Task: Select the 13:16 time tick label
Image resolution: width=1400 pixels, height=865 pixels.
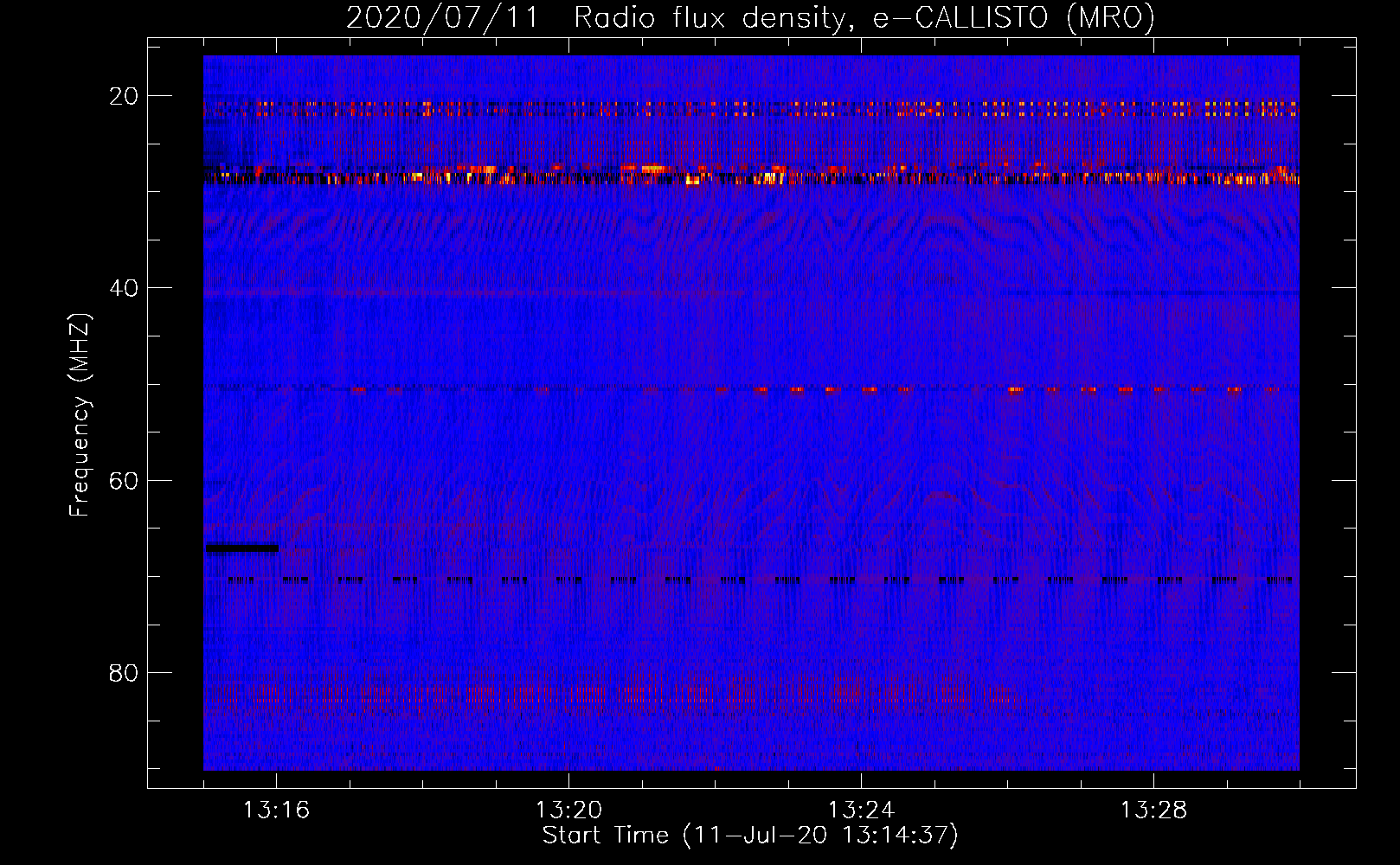Action: [277, 811]
